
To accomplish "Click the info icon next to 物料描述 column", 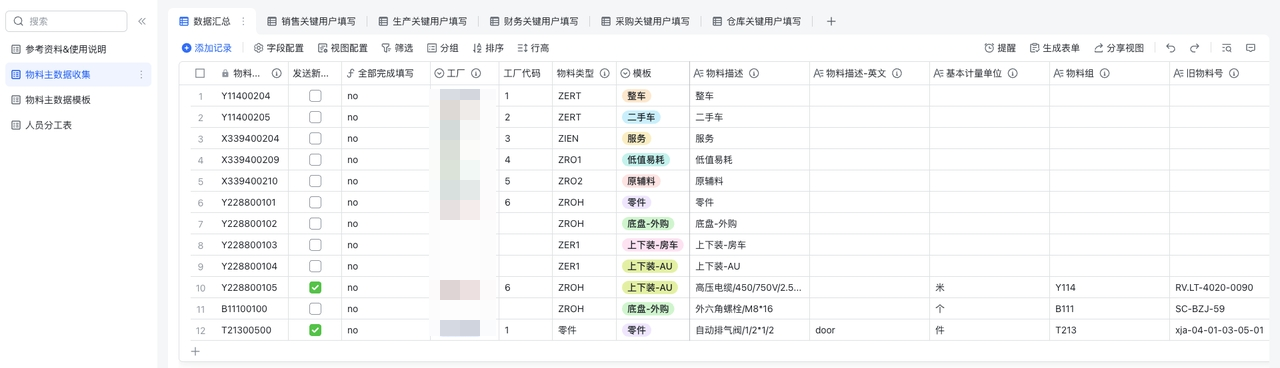I will 753,73.
